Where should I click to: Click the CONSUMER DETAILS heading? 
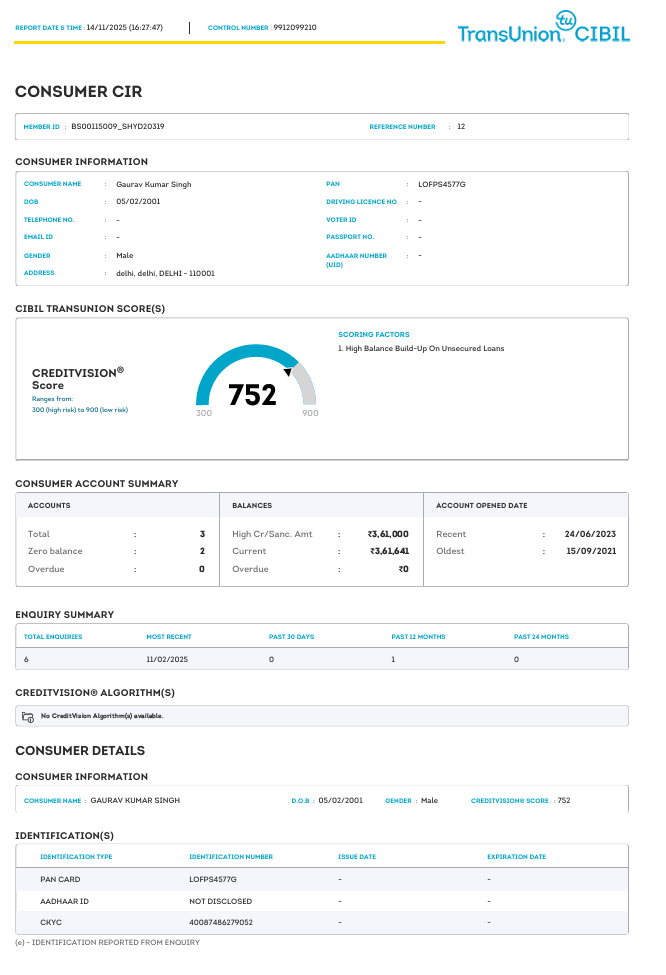click(x=80, y=751)
